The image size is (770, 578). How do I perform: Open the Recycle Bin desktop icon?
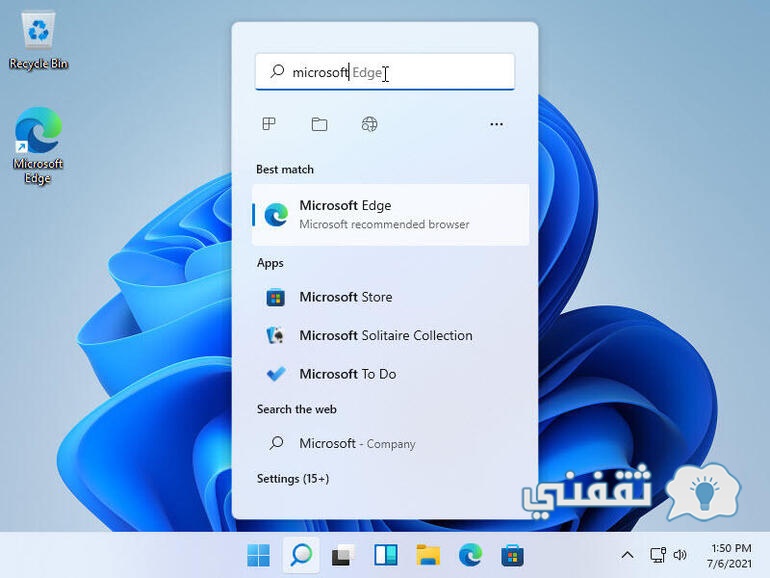pos(38,41)
